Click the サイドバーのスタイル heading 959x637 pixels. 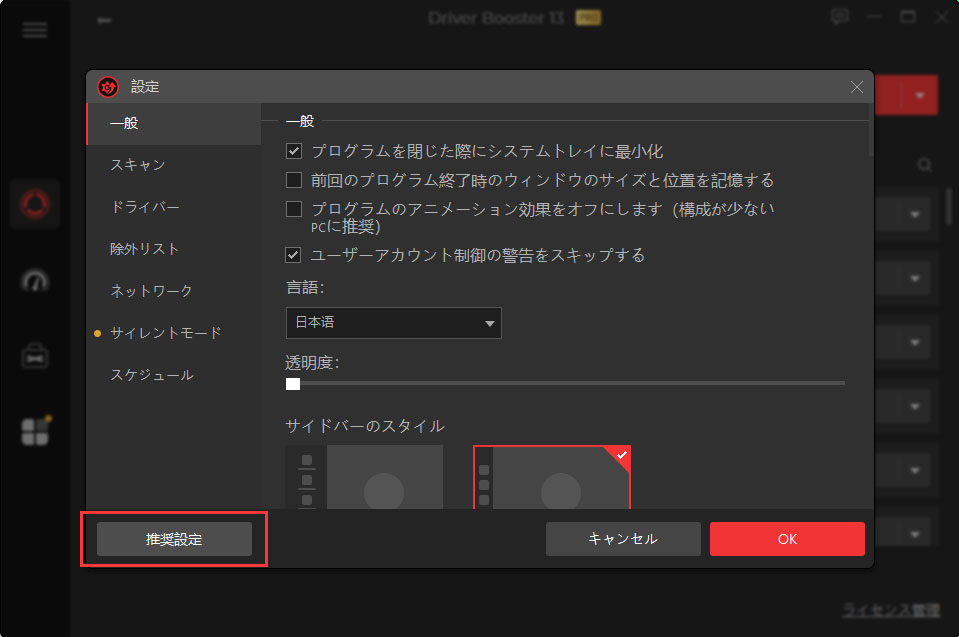[365, 426]
